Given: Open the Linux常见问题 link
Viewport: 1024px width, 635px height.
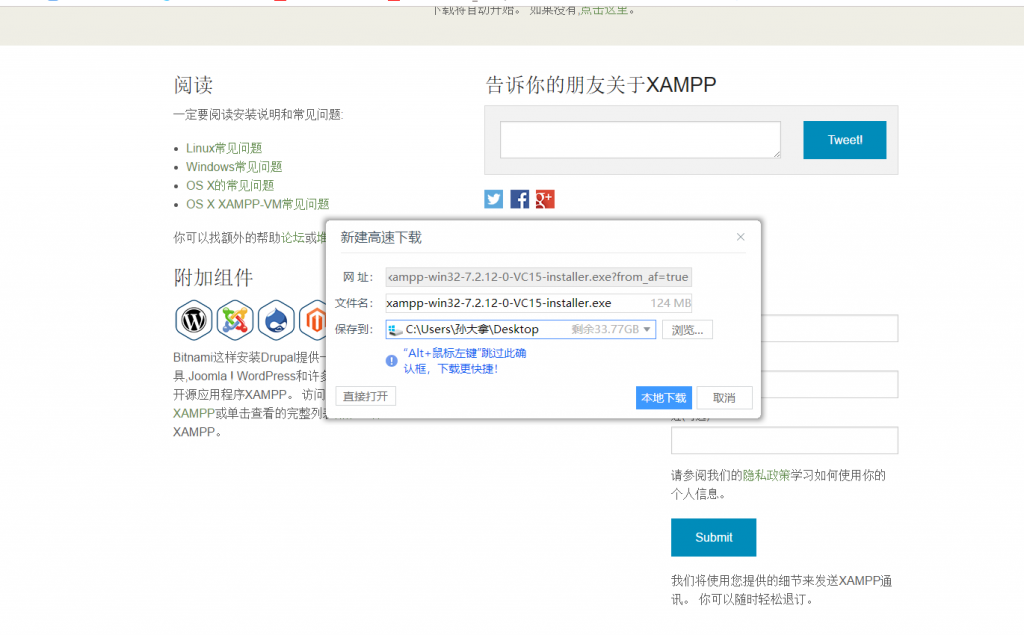Looking at the screenshot, I should (224, 148).
